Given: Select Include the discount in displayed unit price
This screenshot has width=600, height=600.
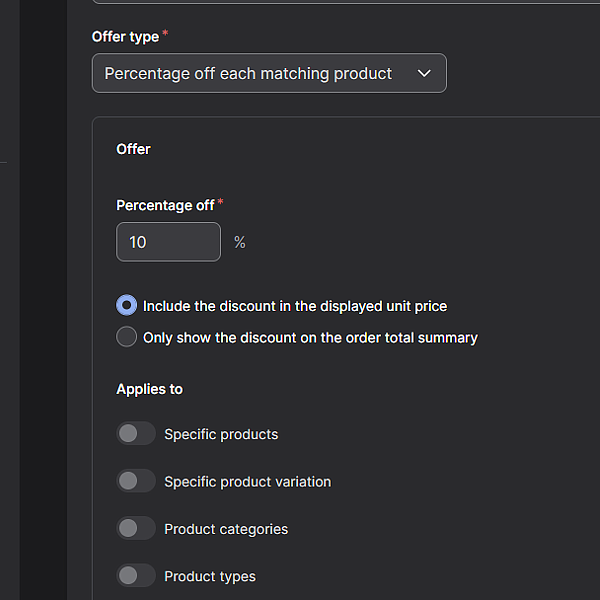Looking at the screenshot, I should [x=126, y=305].
